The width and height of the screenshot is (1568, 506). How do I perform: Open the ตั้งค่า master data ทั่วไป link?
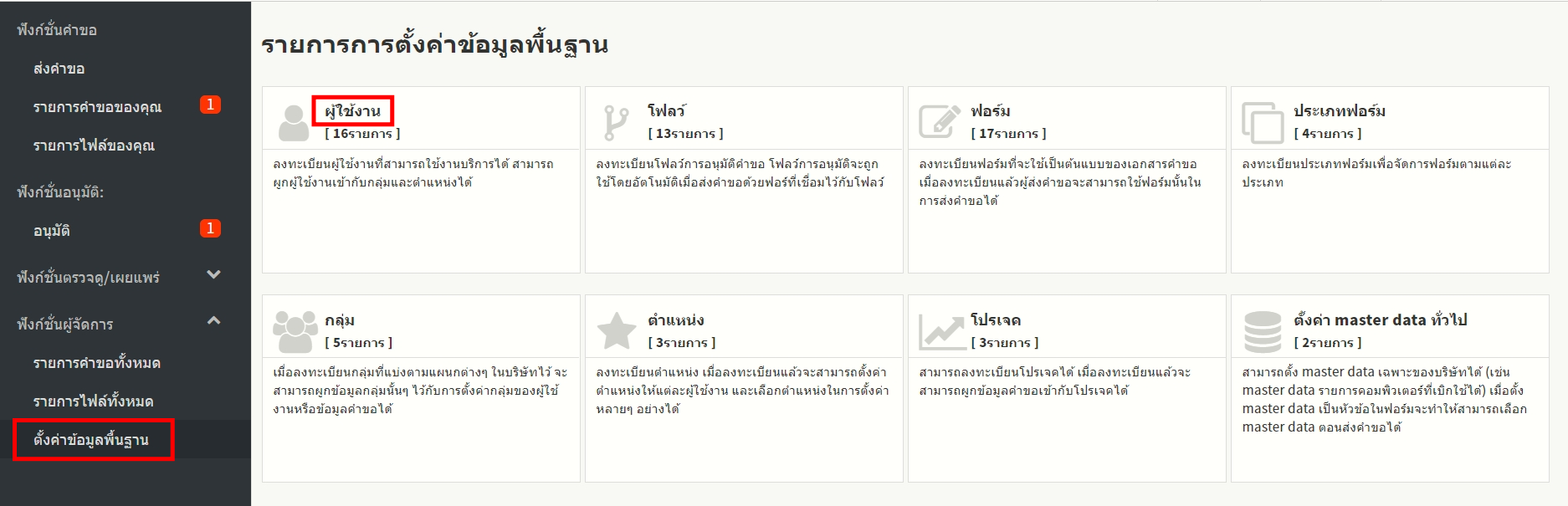pos(1380,319)
